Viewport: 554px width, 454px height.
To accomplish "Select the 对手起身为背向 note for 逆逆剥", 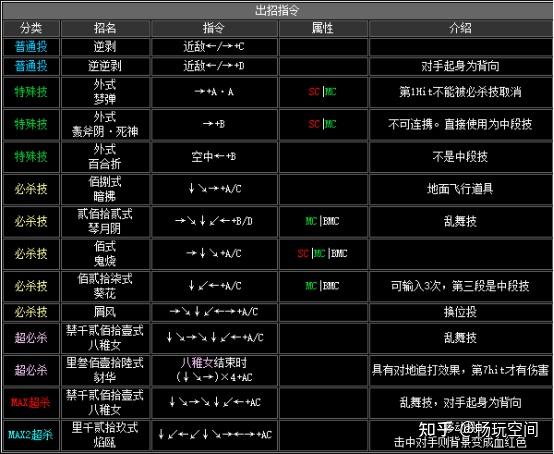I will [x=460, y=66].
